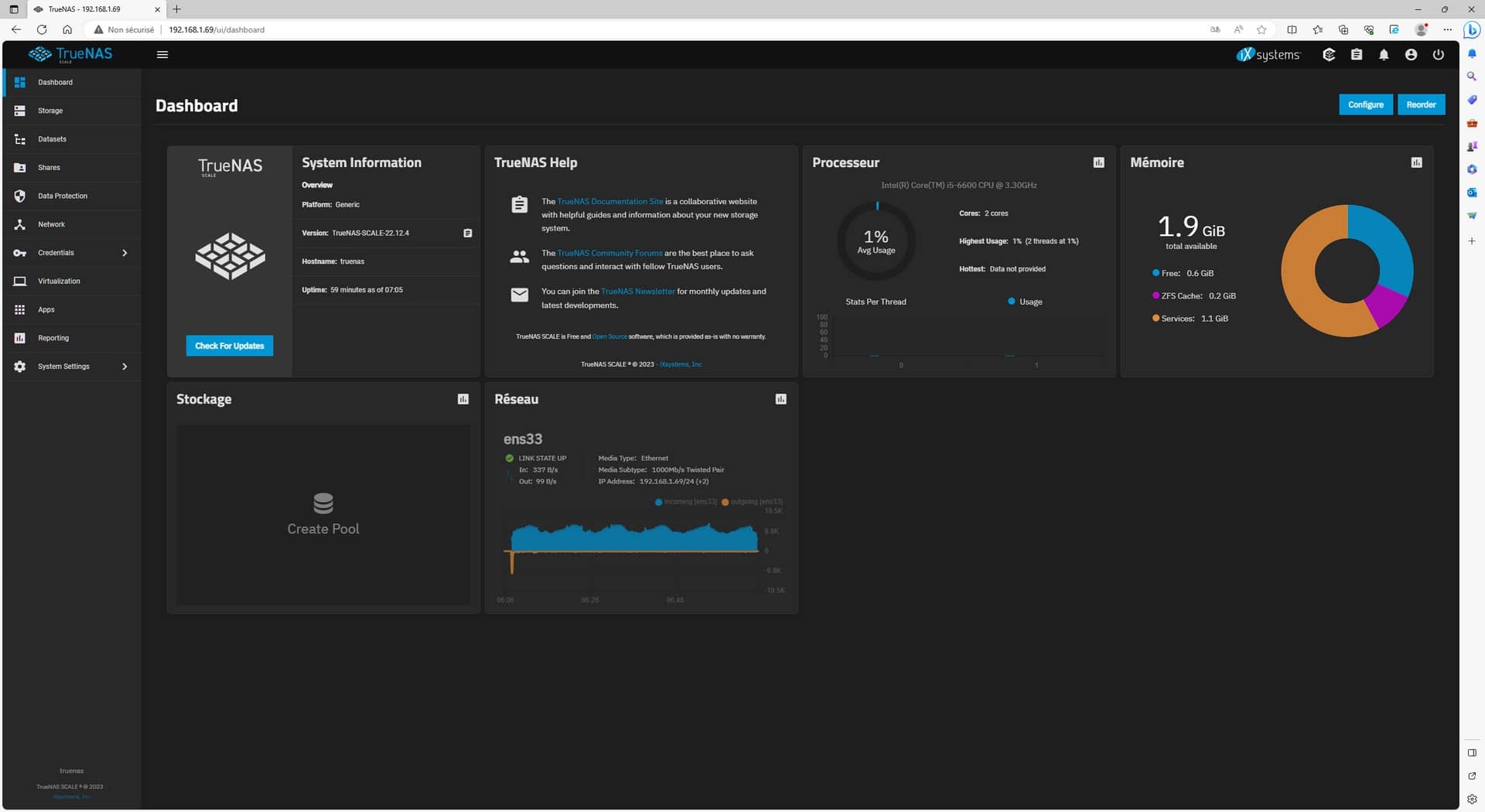Open Stockage reports chart icon
The height and width of the screenshot is (812, 1485).
463,399
